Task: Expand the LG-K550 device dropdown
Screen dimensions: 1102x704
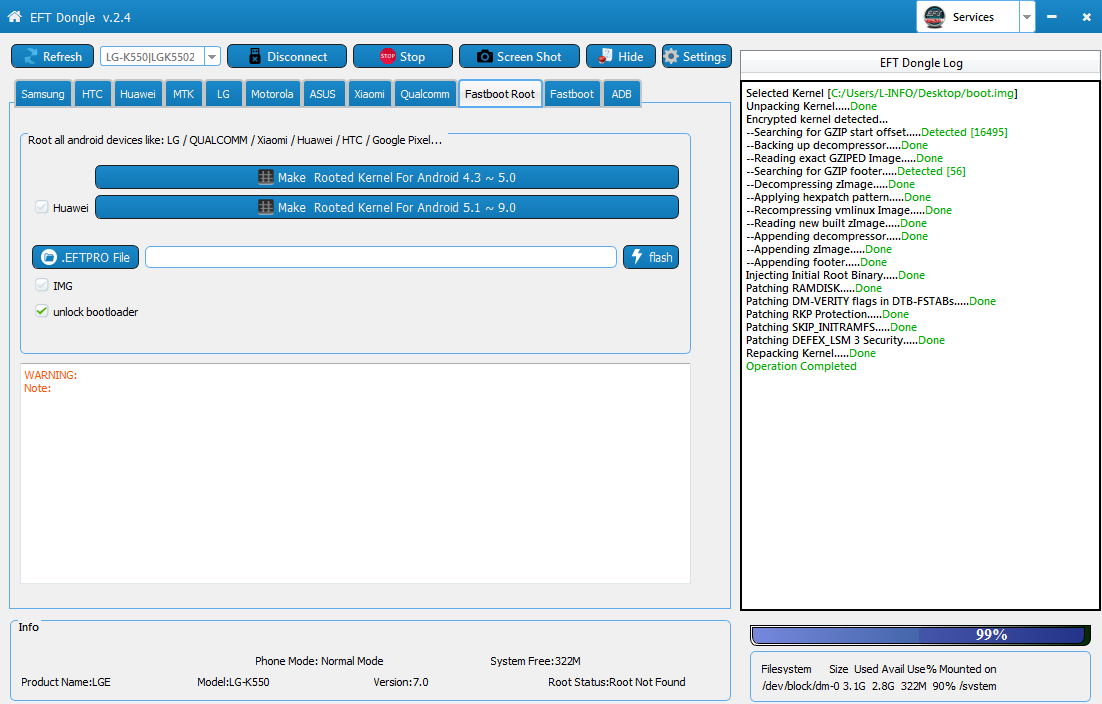Action: (212, 56)
